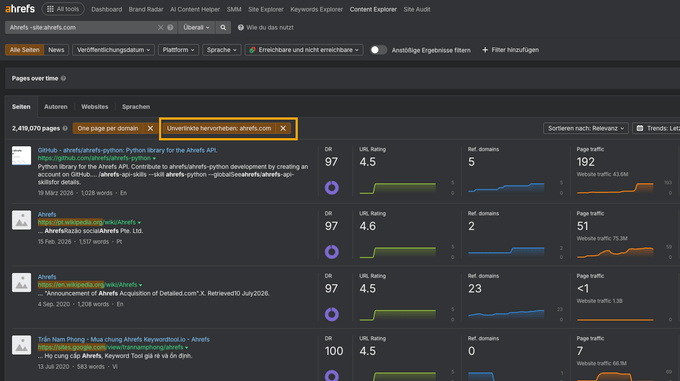The width and height of the screenshot is (680, 381).
Task: Open Erreichbare und nicht erreichbare dropdown
Action: click(x=304, y=50)
